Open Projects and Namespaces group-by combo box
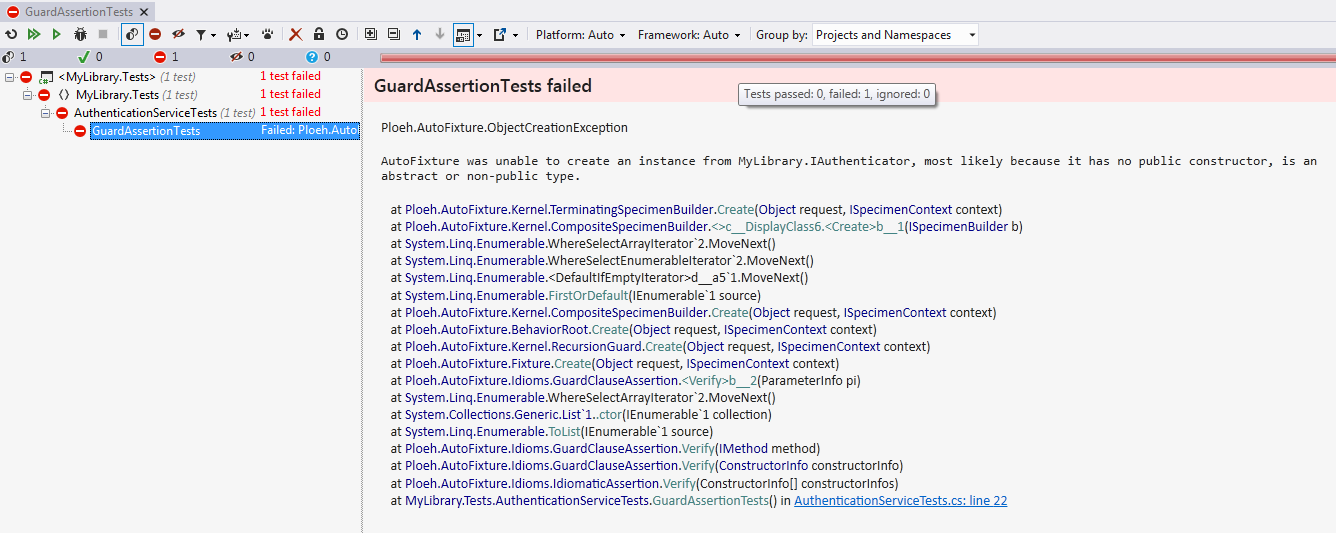The height and width of the screenshot is (533, 1336). [x=895, y=34]
